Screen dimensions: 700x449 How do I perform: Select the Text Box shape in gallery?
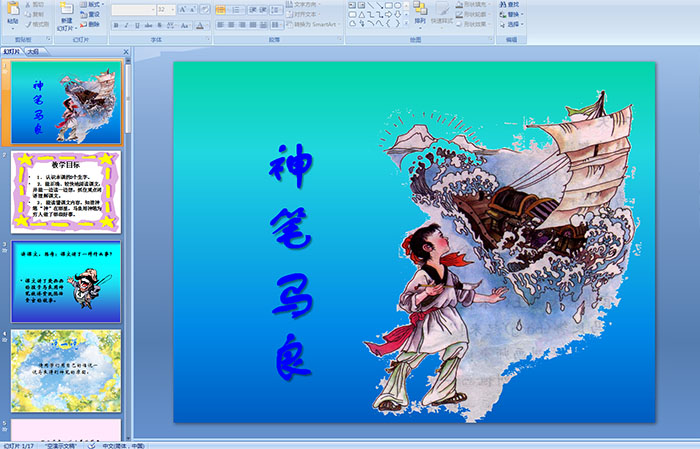click(352, 5)
